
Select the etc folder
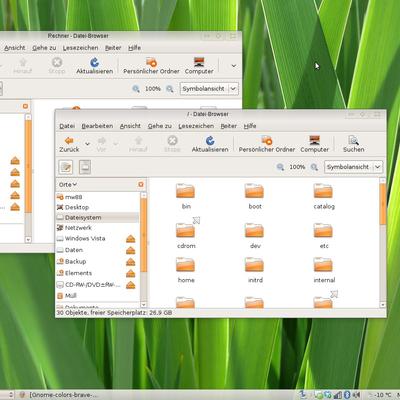coord(324,235)
